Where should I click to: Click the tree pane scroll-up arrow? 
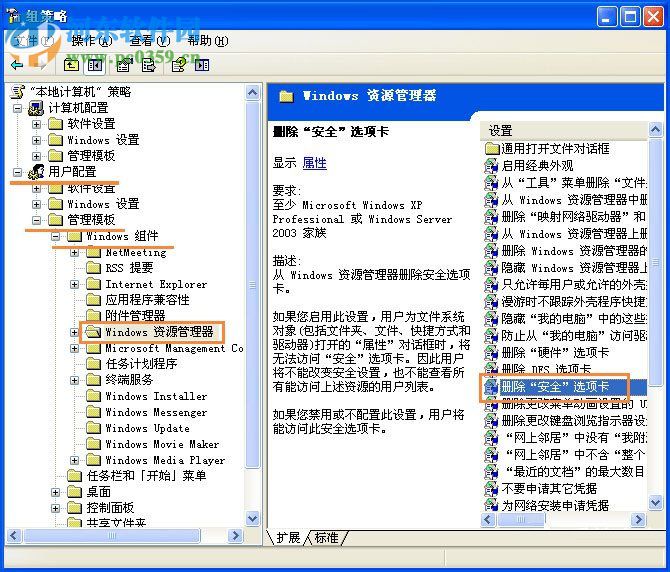pyautogui.click(x=253, y=92)
